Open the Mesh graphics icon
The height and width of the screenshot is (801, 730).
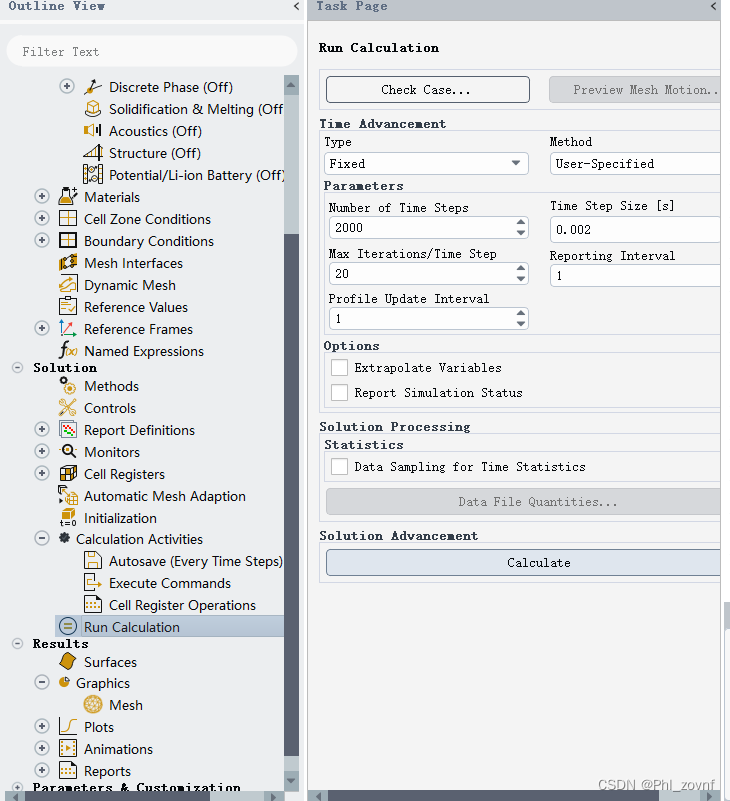tap(93, 705)
